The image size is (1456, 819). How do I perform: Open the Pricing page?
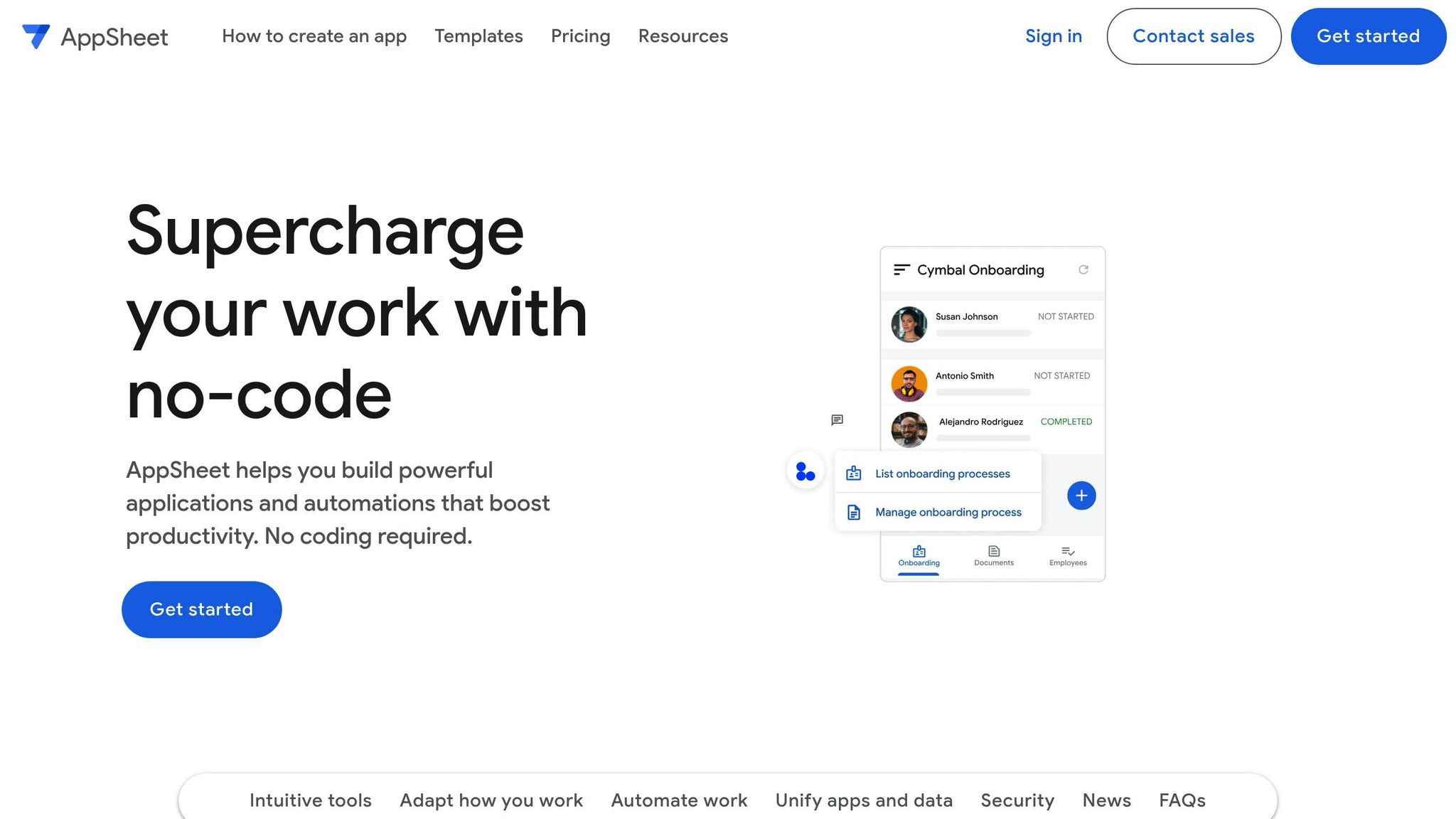pyautogui.click(x=580, y=36)
